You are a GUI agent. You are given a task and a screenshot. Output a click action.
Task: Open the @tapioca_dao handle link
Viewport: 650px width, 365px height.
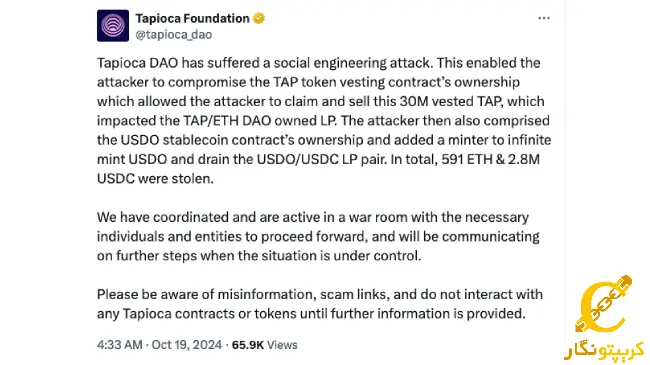click(x=174, y=34)
